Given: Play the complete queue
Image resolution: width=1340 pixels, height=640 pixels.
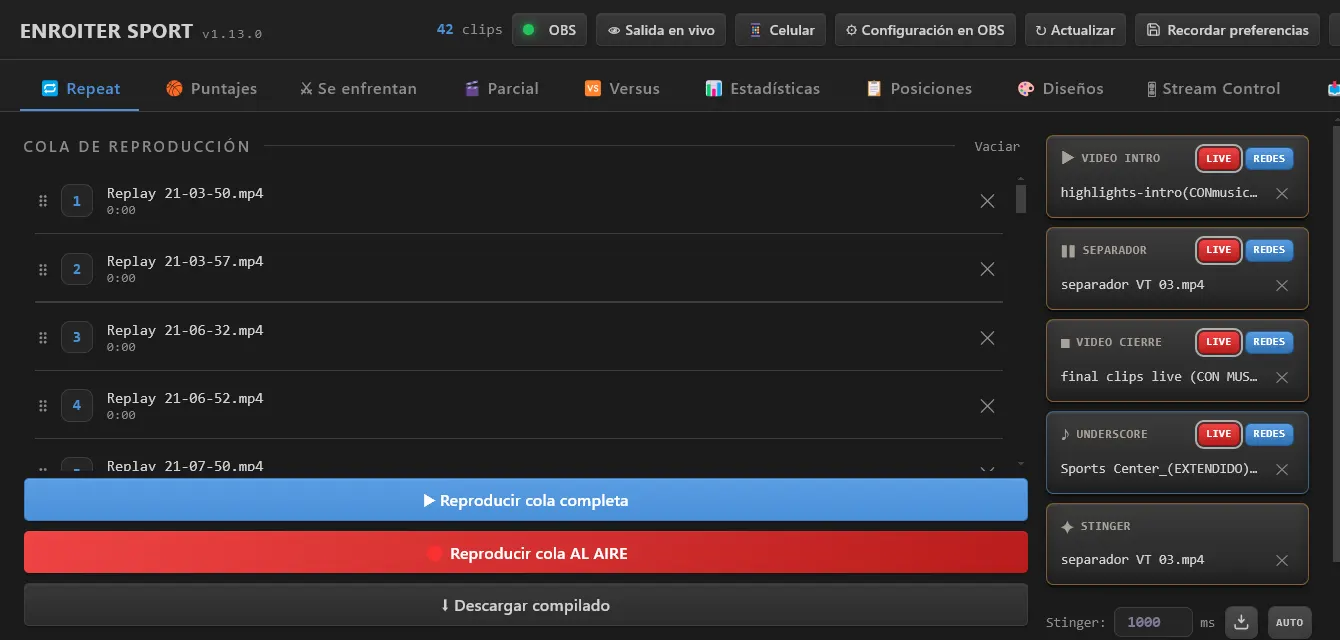Looking at the screenshot, I should (x=526, y=500).
